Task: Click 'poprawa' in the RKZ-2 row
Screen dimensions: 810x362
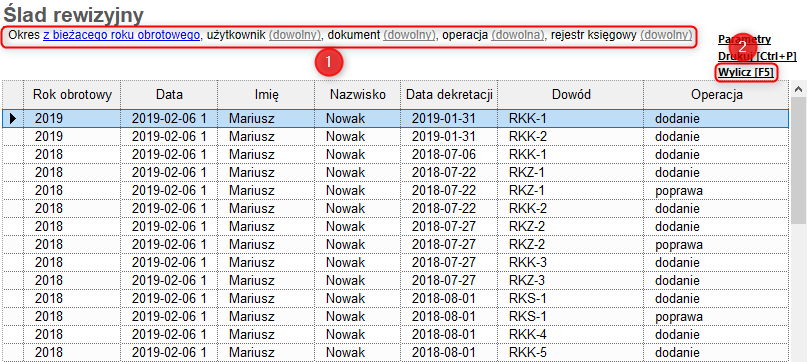Action: [716, 244]
